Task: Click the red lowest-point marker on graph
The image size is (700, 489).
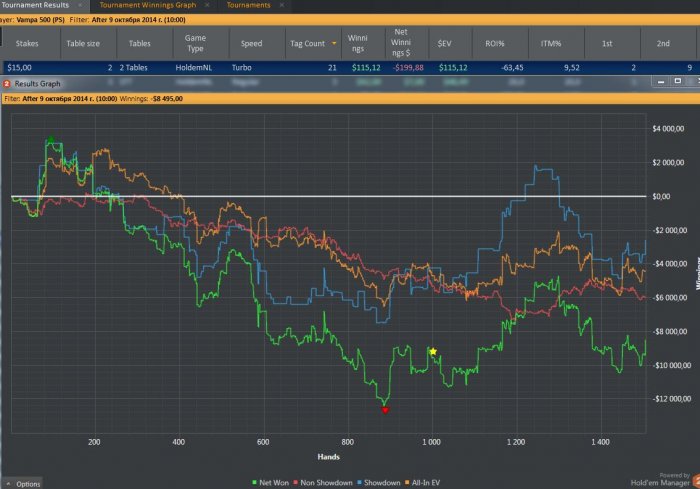Action: 385,410
